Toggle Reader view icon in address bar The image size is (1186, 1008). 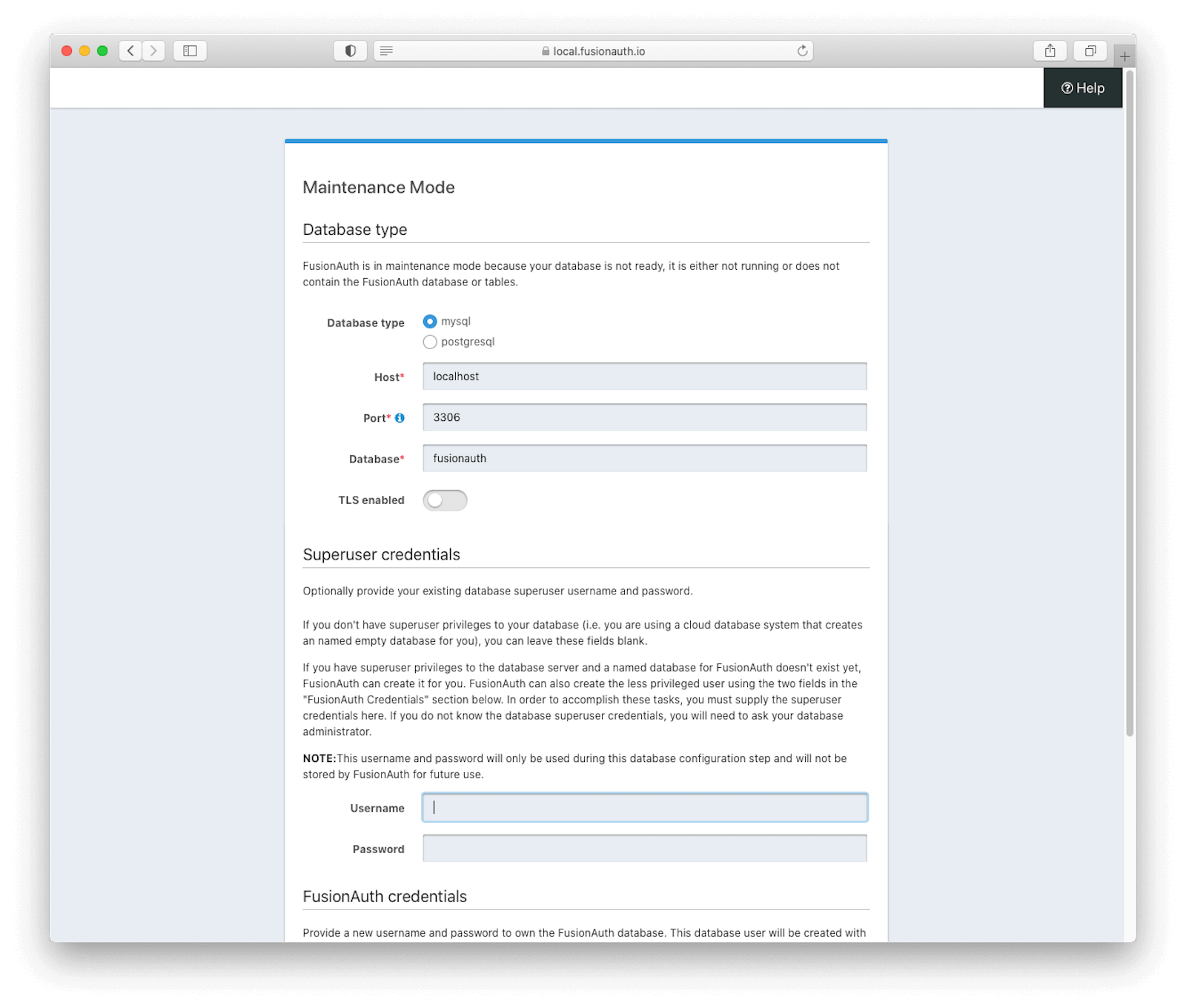pyautogui.click(x=386, y=50)
